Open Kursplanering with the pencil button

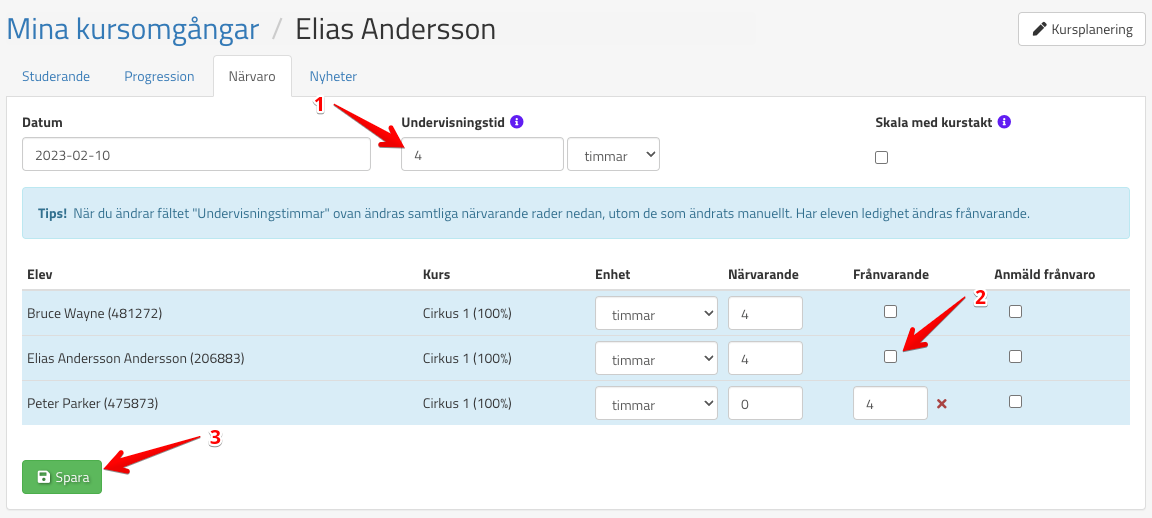pos(1081,30)
